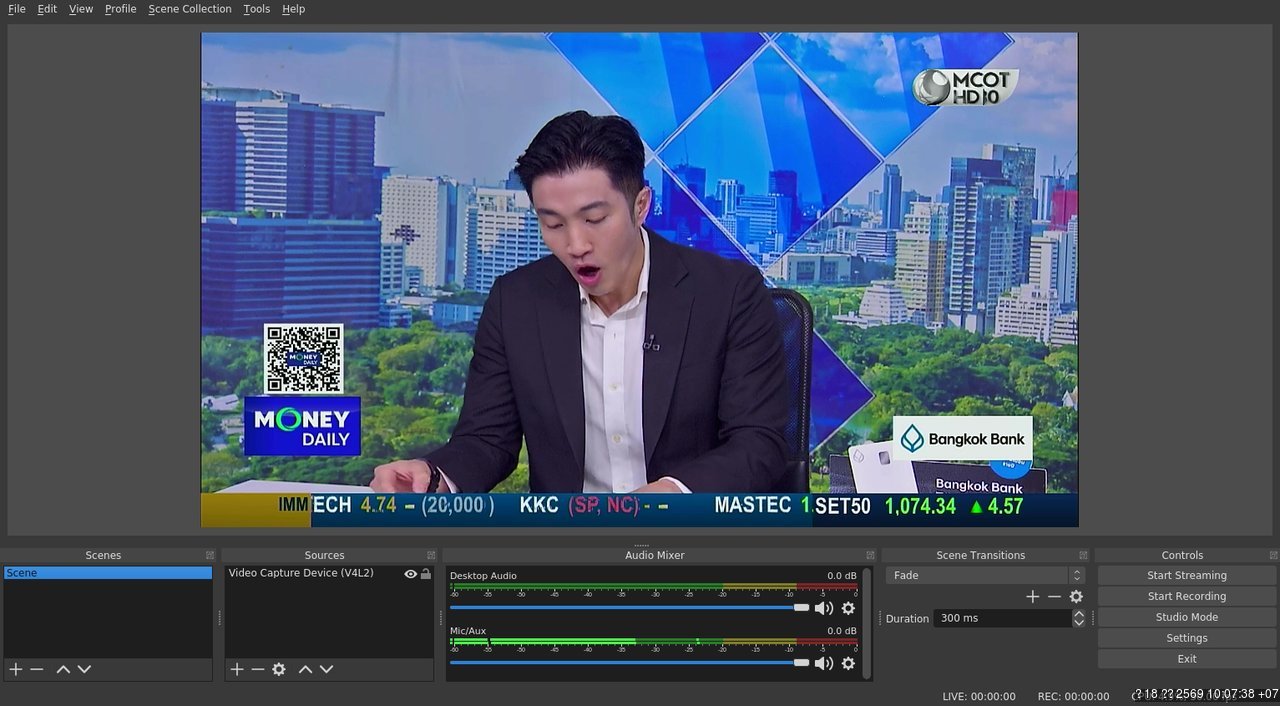Screen dimensions: 1280x706
Task: Add a new source with plus icon
Action: pos(237,669)
